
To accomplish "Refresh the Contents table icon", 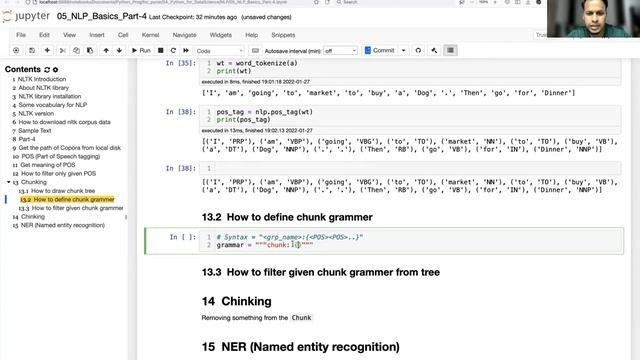I will 47,70.
